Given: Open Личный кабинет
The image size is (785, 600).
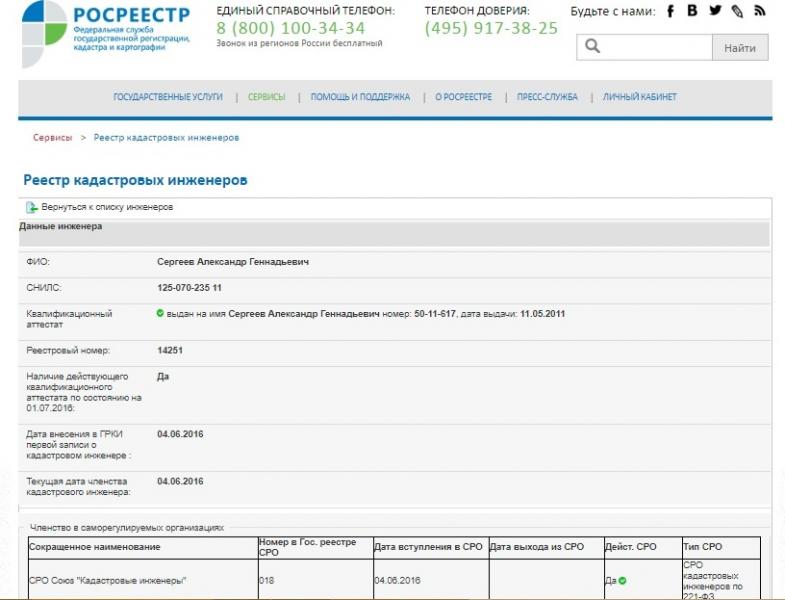Looking at the screenshot, I should (639, 97).
